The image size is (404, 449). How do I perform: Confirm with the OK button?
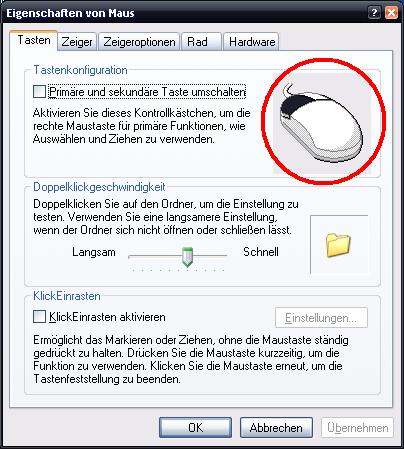tap(195, 428)
